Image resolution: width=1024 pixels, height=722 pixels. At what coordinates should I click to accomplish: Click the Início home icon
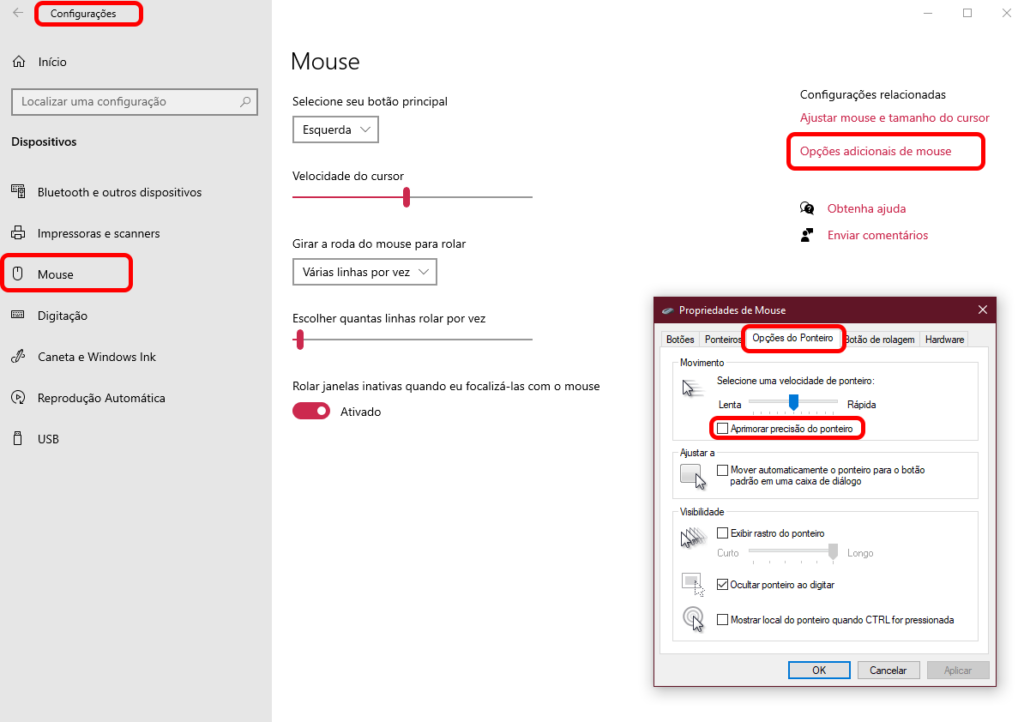19,62
